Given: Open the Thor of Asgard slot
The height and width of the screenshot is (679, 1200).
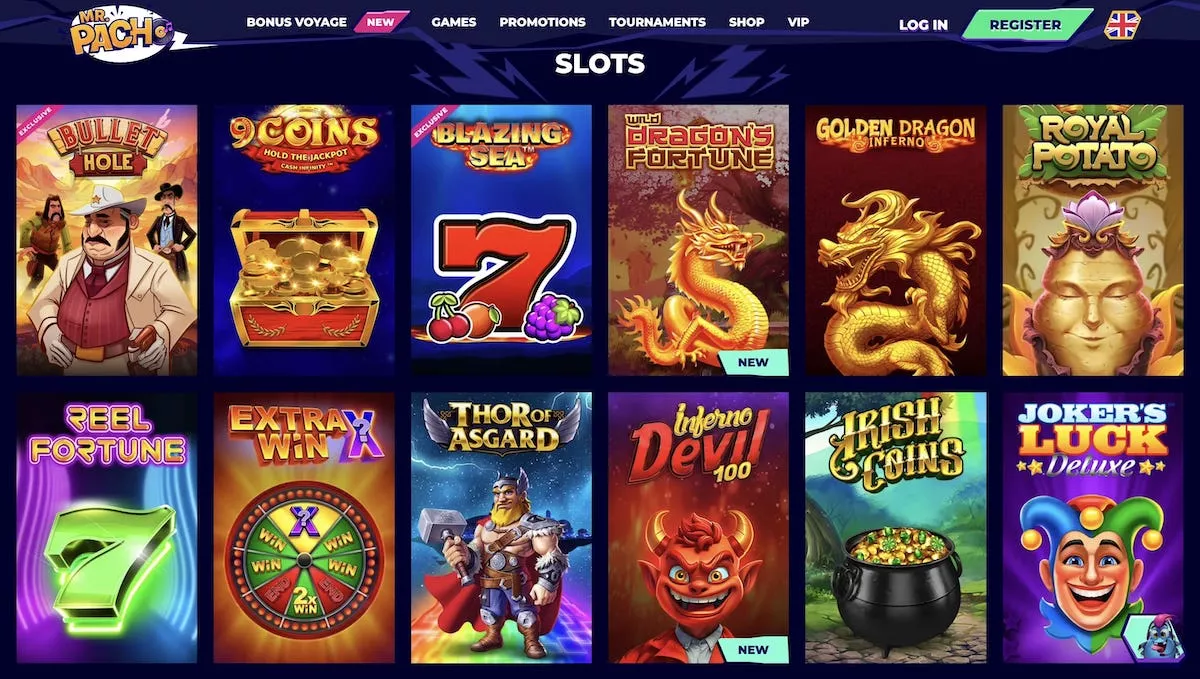Looking at the screenshot, I should pos(501,528).
